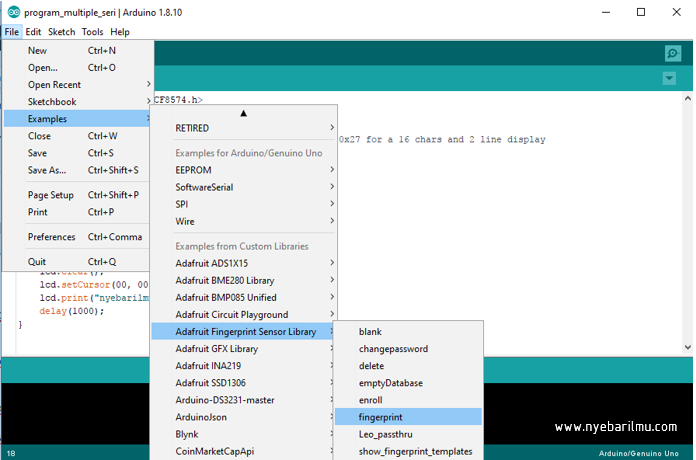Expand Blynk examples
Screen dimensions: 696x460
(x=243, y=434)
